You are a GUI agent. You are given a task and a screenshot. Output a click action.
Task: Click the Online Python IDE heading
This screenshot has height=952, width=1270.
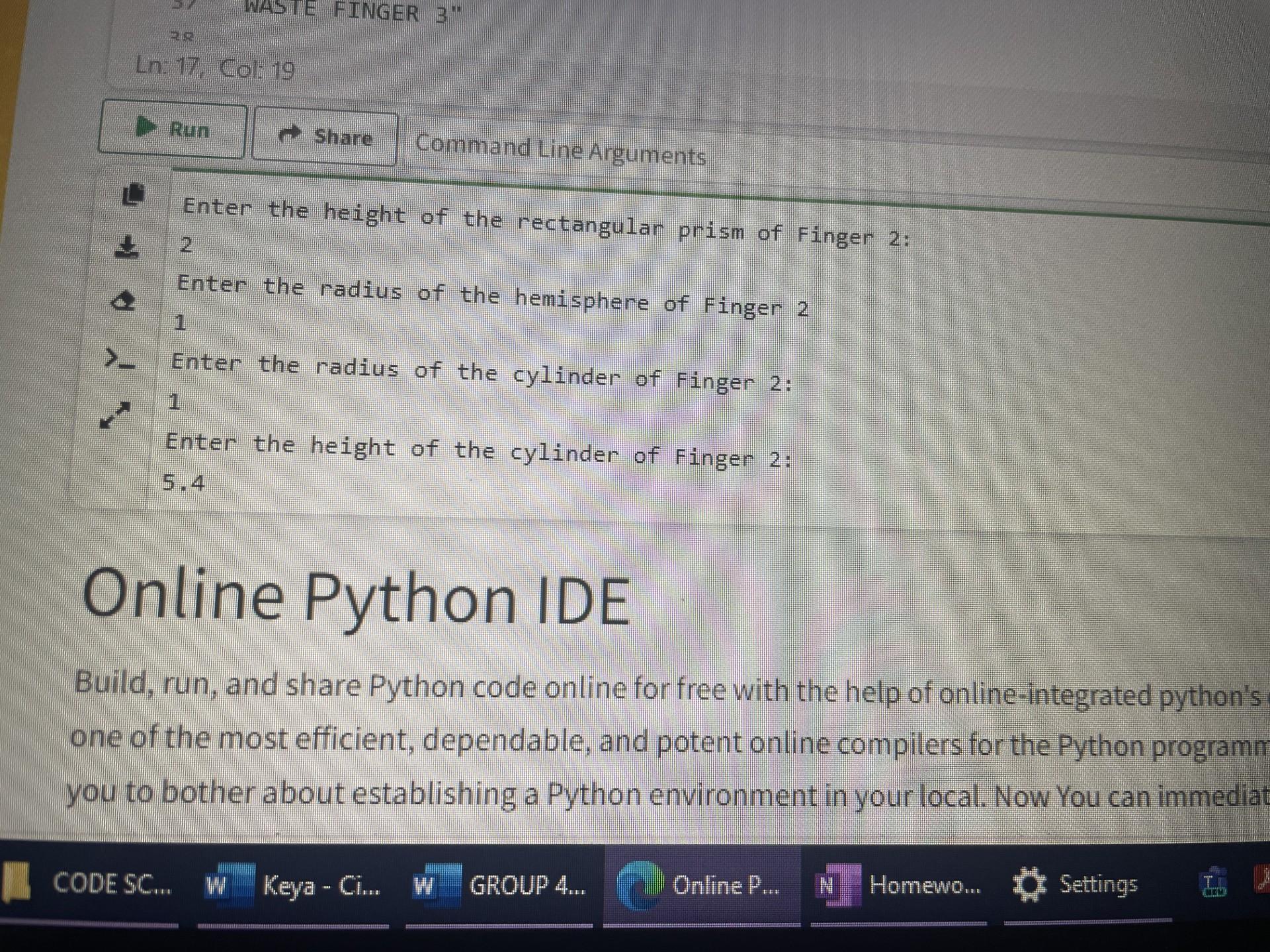[356, 598]
